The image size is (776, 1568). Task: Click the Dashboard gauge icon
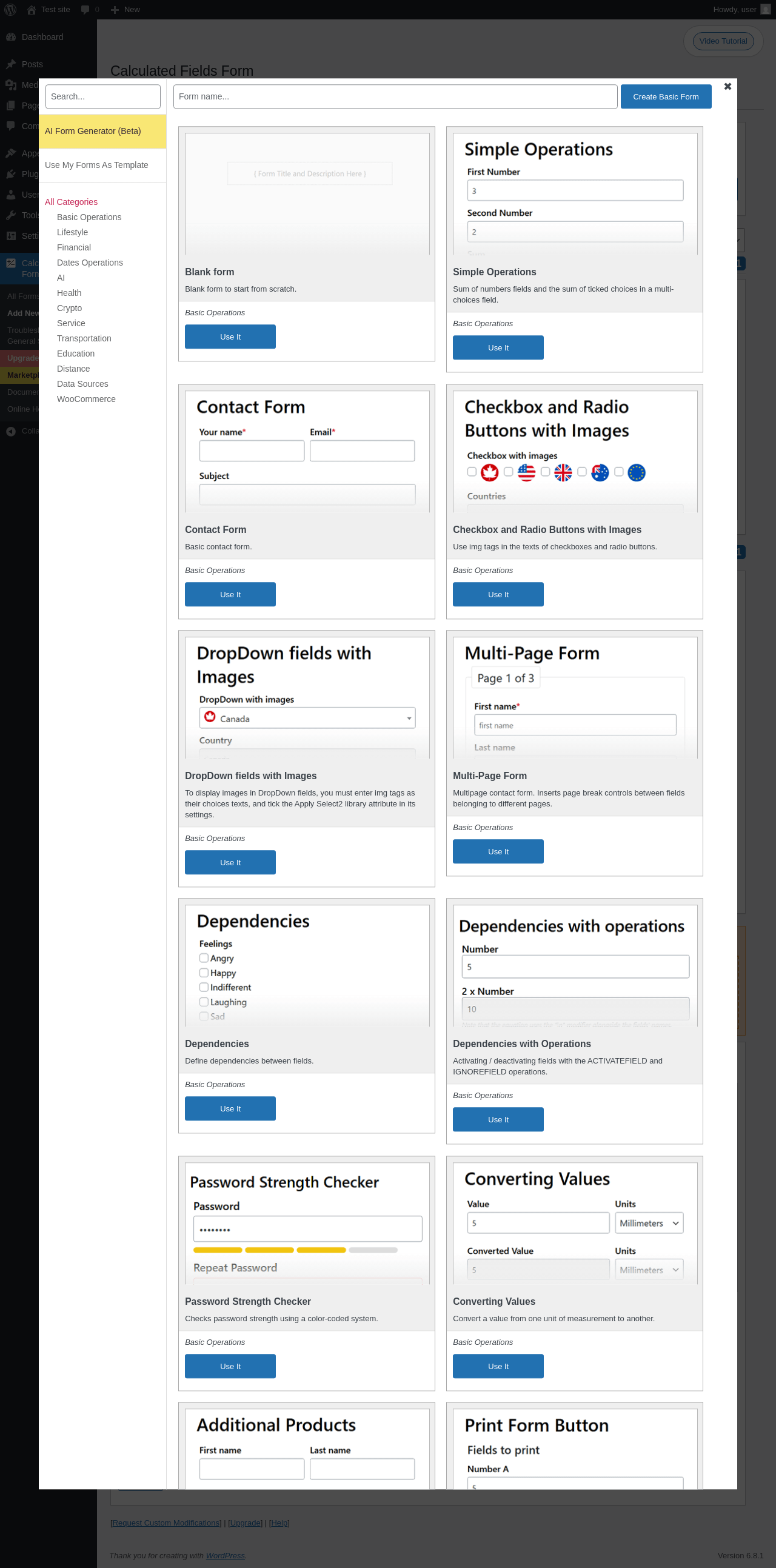click(x=11, y=37)
